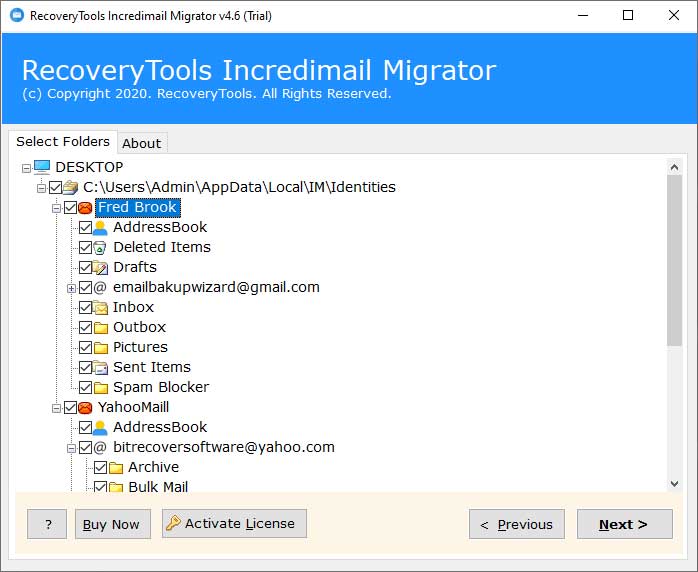Image resolution: width=698 pixels, height=572 pixels.
Task: Click the Activate License button
Action: pos(234,523)
